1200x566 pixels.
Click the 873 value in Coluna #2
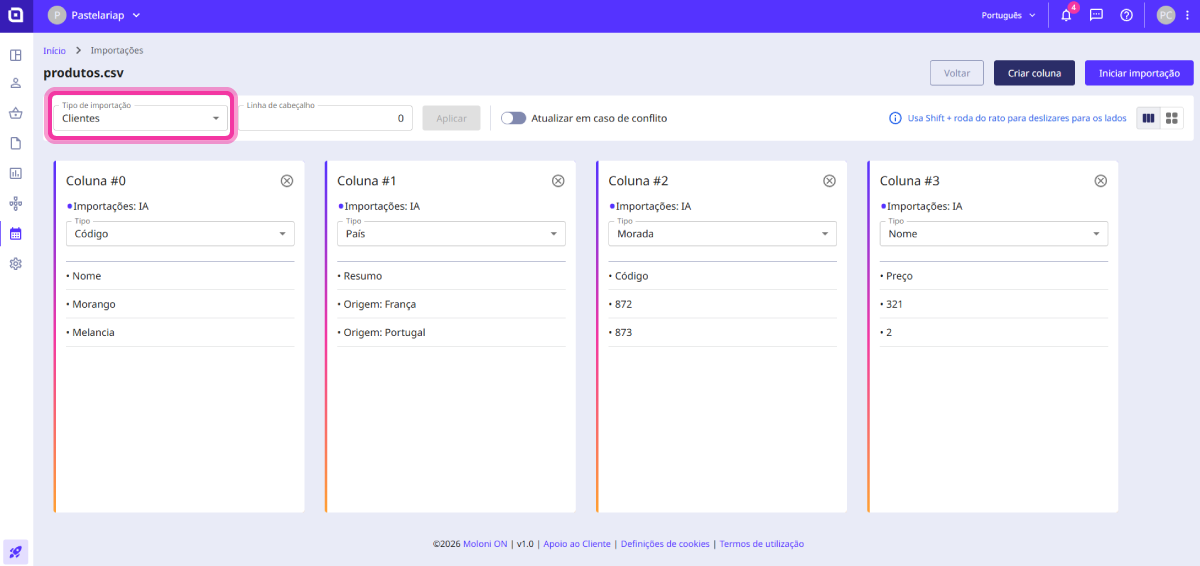point(722,332)
